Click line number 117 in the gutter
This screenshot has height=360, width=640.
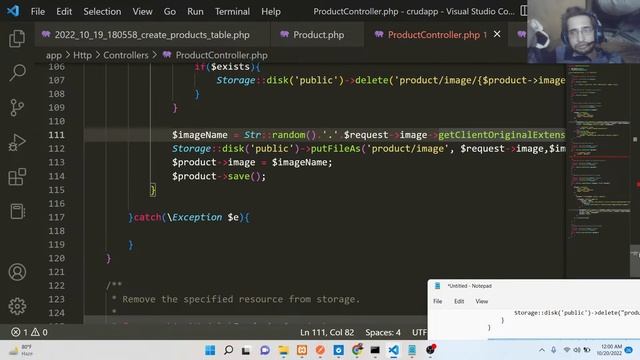click(x=56, y=217)
